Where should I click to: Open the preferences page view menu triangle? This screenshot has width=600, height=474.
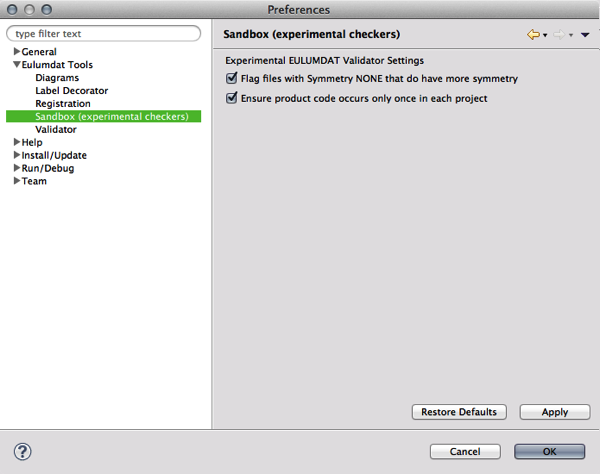(x=585, y=35)
